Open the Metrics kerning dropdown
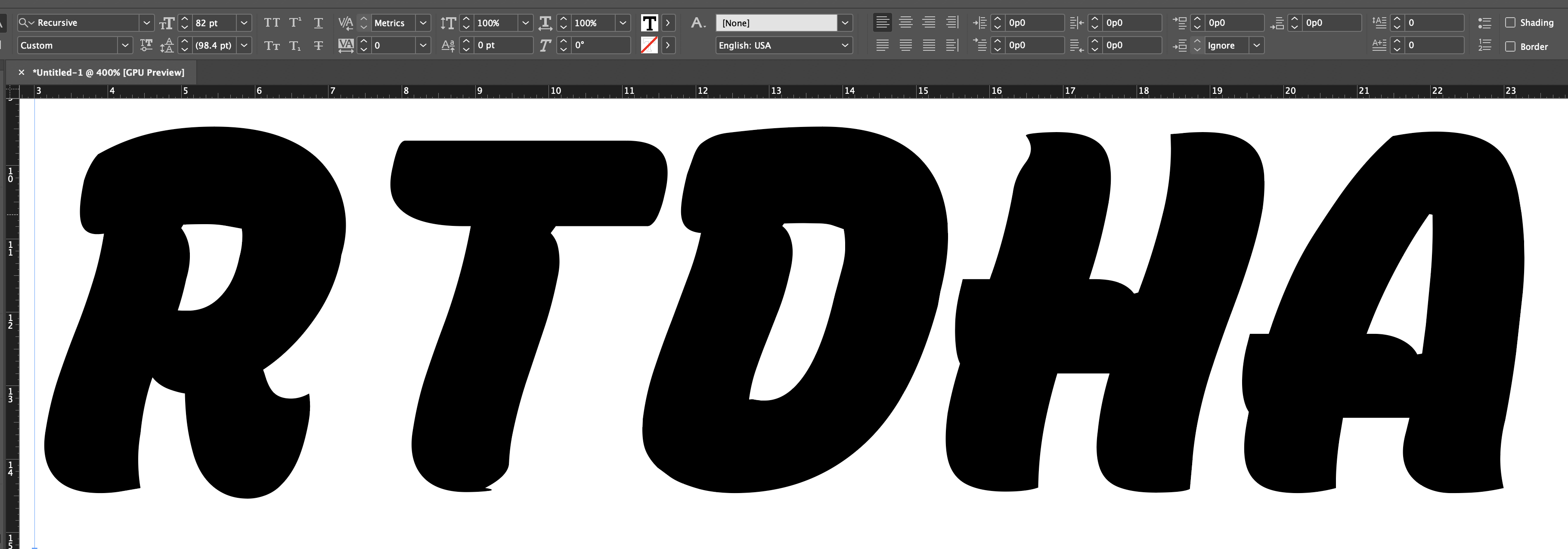Viewport: 1568px width, 549px height. pyautogui.click(x=423, y=23)
